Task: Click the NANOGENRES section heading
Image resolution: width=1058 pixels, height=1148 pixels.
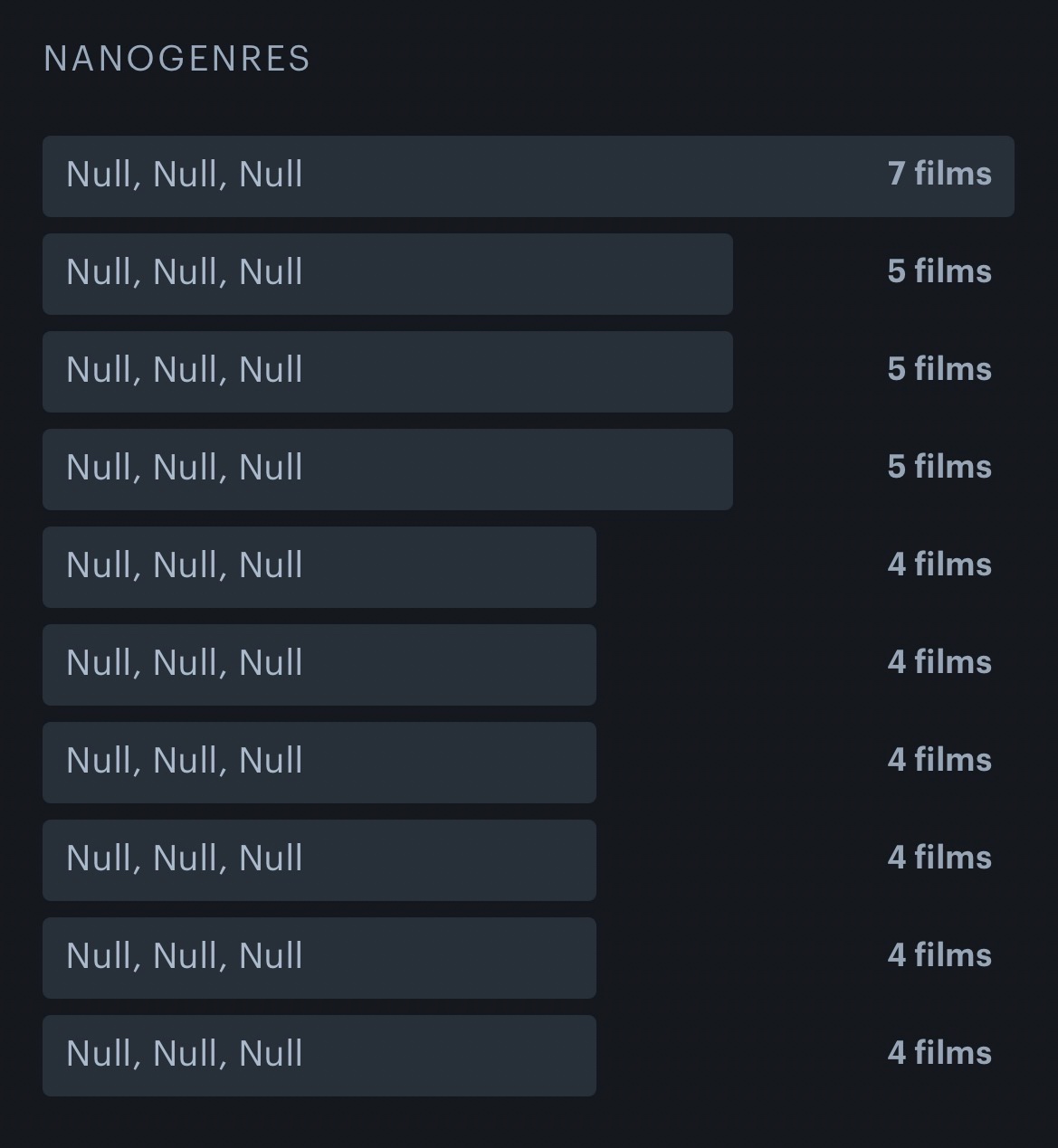Action: [x=177, y=60]
